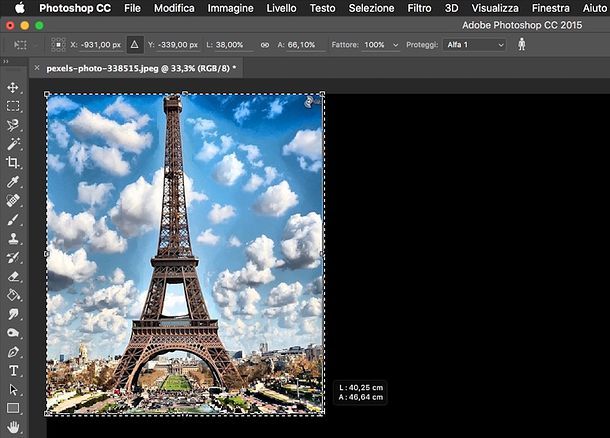This screenshot has width=610, height=438.
Task: Select the History Brush tool
Action: click(13, 257)
